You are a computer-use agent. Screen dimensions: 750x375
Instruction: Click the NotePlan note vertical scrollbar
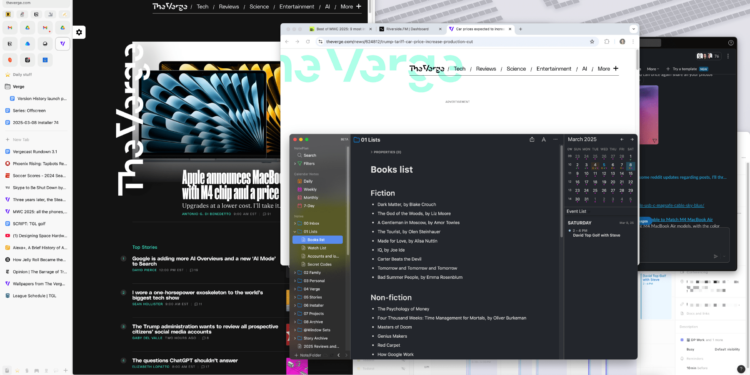(x=561, y=191)
